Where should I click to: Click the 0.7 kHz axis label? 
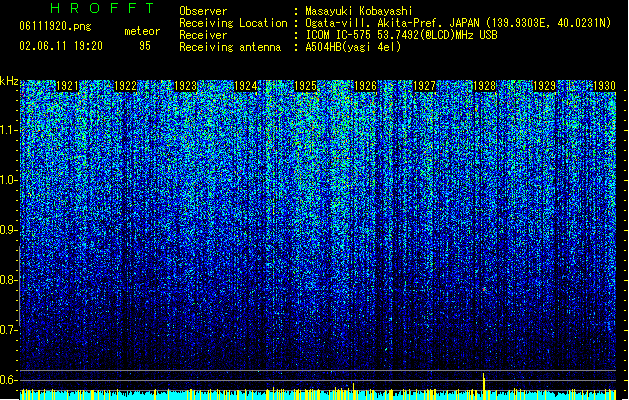pyautogui.click(x=8, y=330)
